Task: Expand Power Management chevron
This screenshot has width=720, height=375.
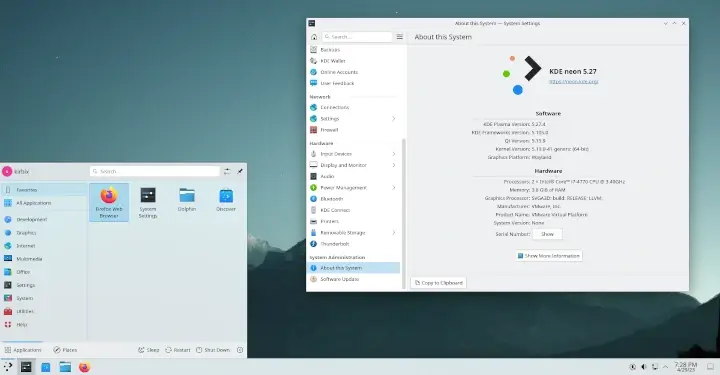Action: tap(394, 187)
